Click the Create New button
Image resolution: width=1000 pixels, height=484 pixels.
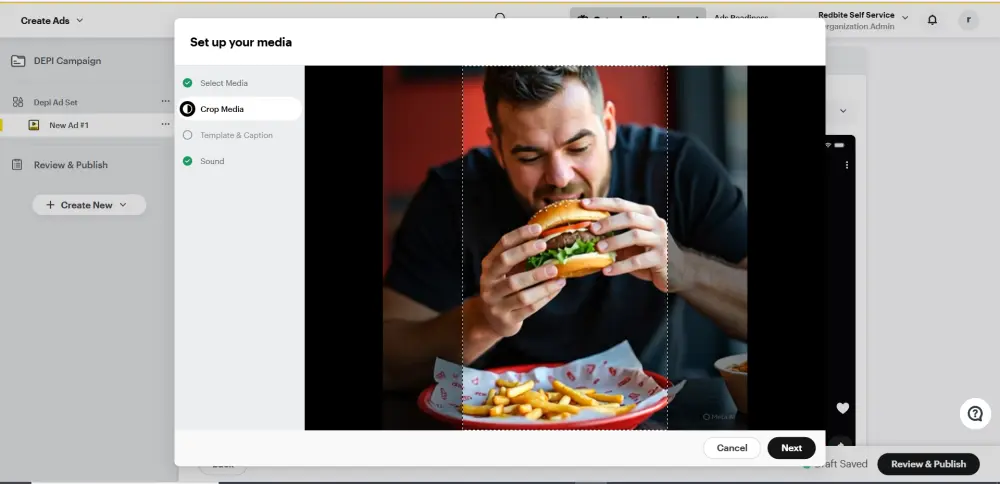coord(89,205)
